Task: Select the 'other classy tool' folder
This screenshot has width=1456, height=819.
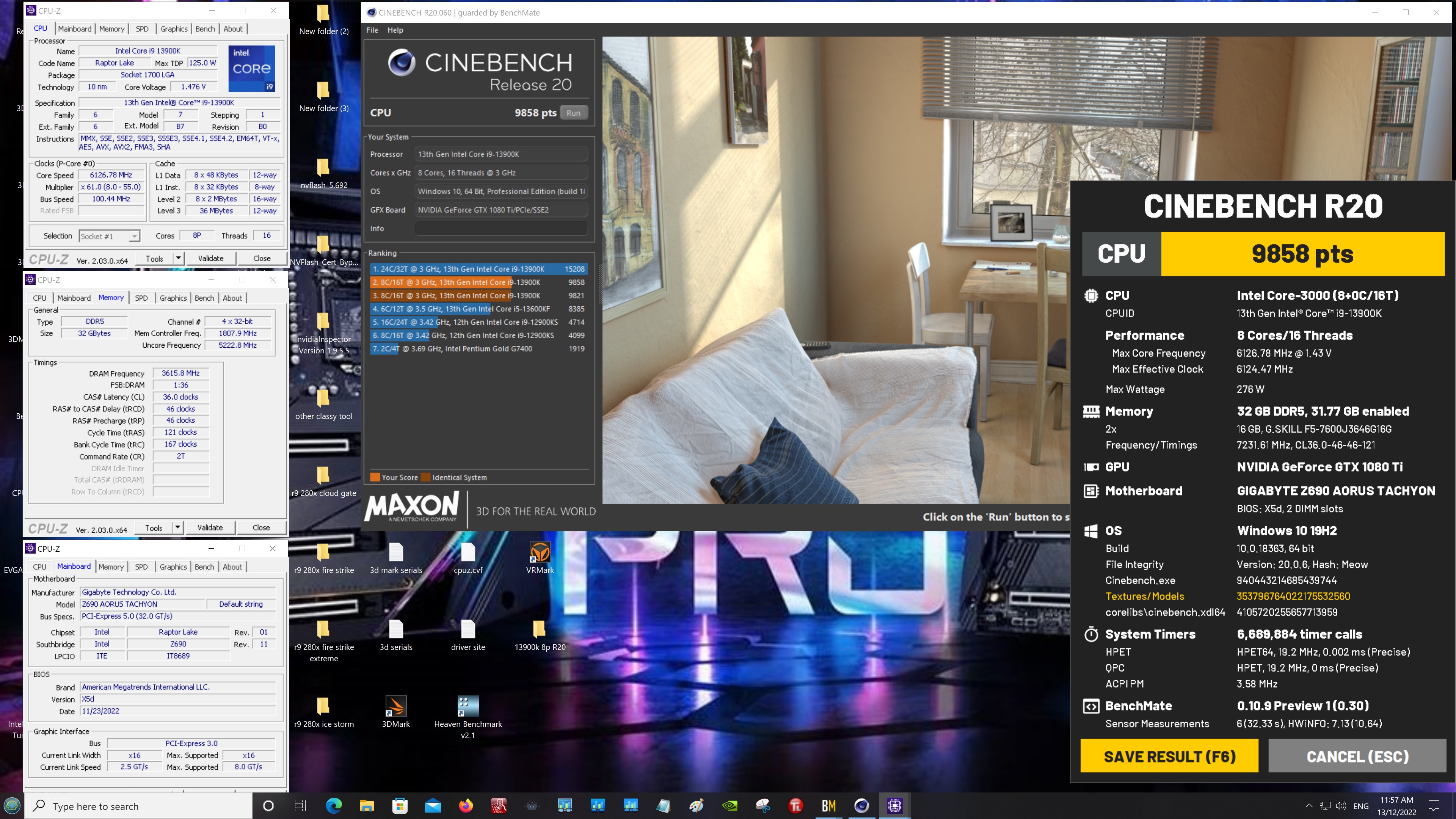Action: [x=324, y=404]
